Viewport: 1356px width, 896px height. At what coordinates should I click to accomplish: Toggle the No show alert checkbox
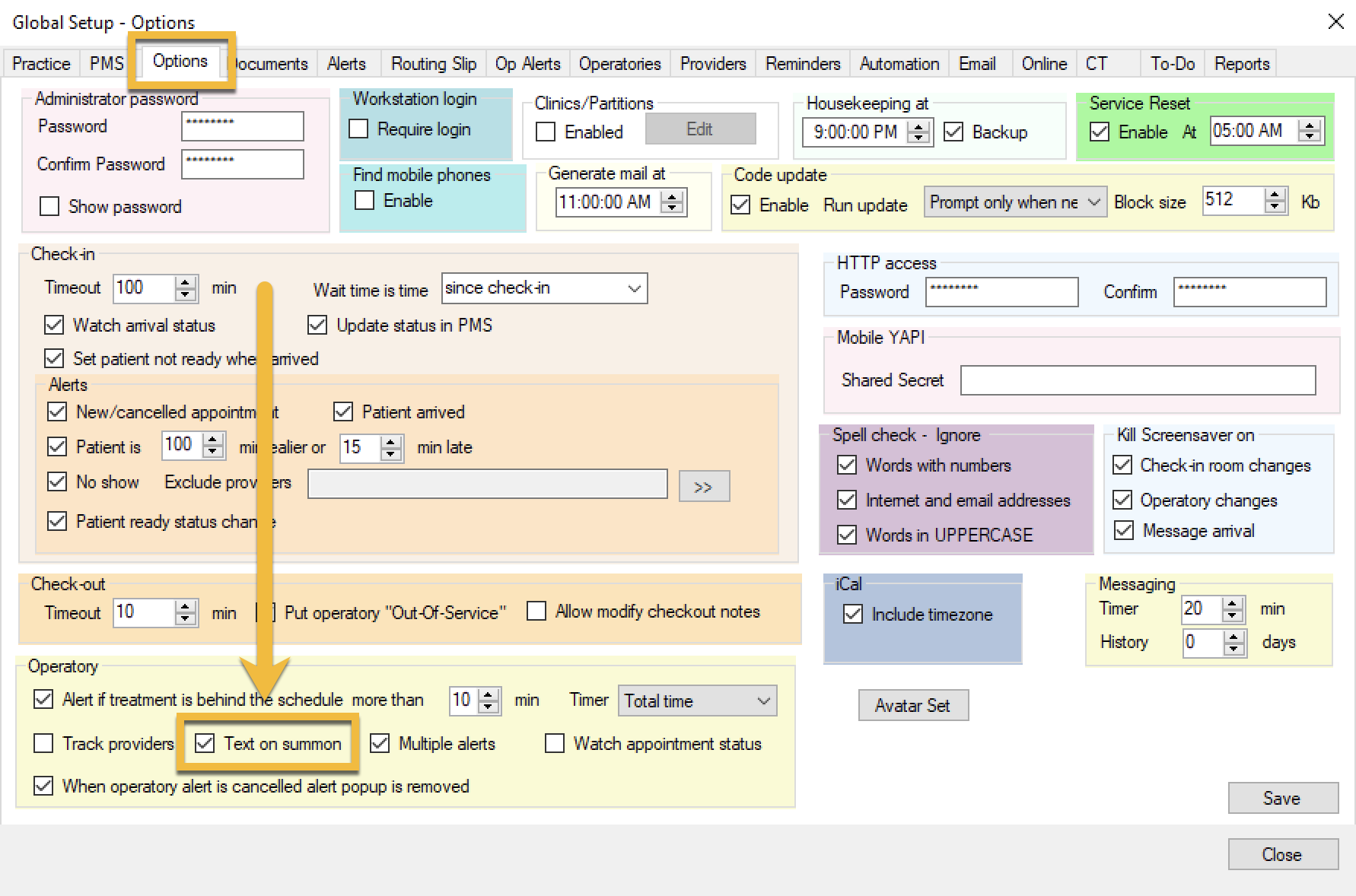(57, 481)
